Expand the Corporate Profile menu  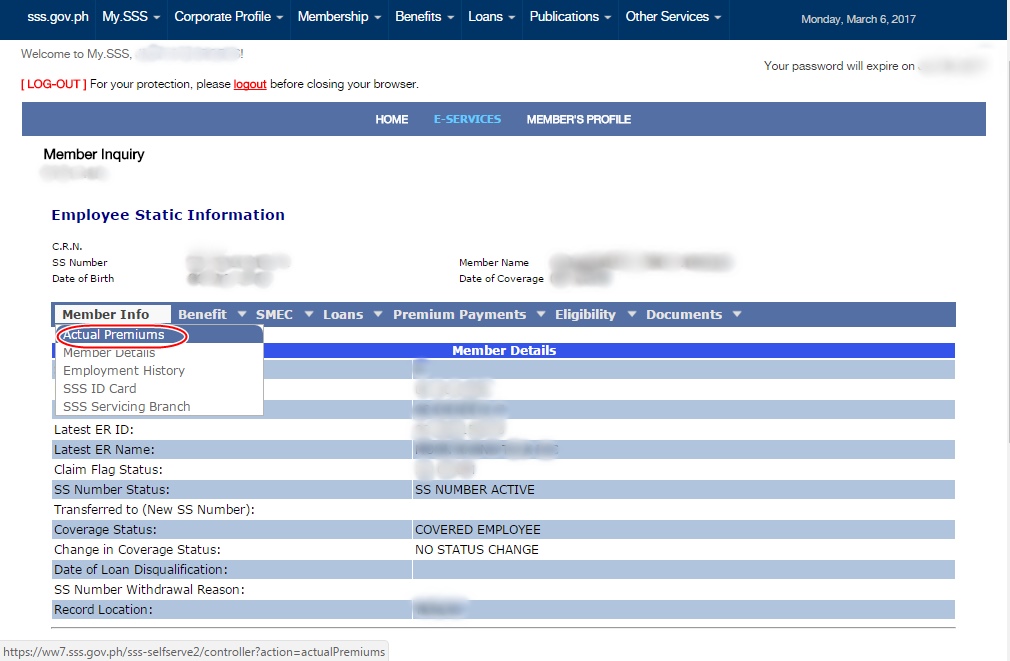(229, 17)
